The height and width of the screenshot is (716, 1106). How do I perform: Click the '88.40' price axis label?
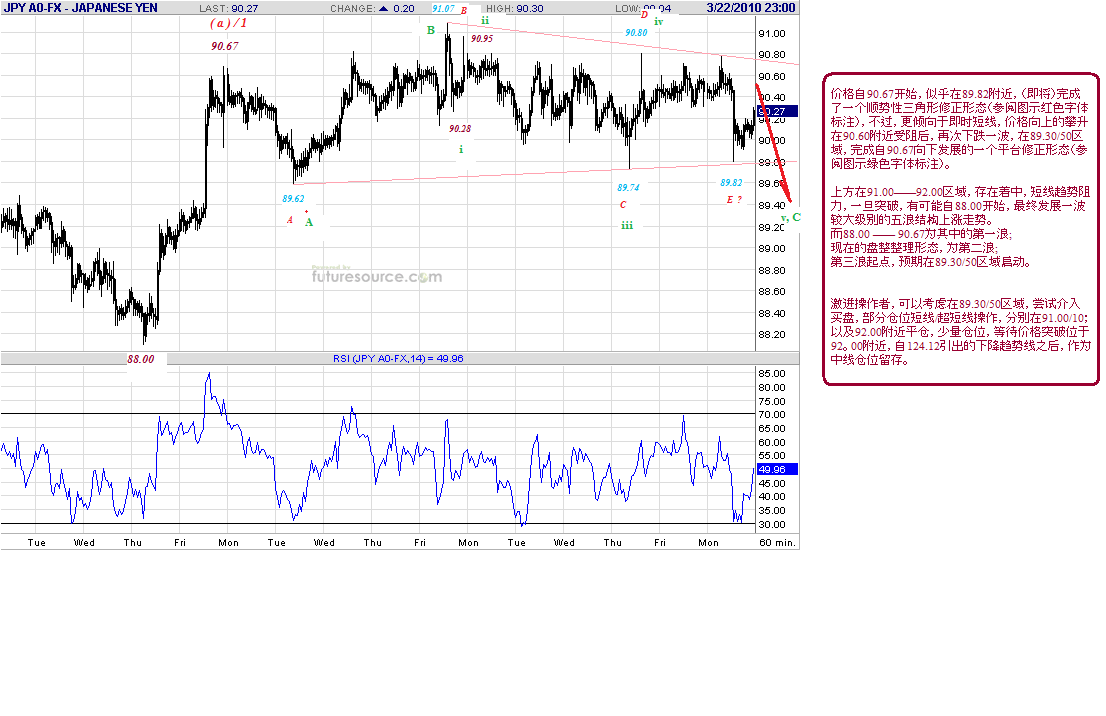(x=772, y=314)
